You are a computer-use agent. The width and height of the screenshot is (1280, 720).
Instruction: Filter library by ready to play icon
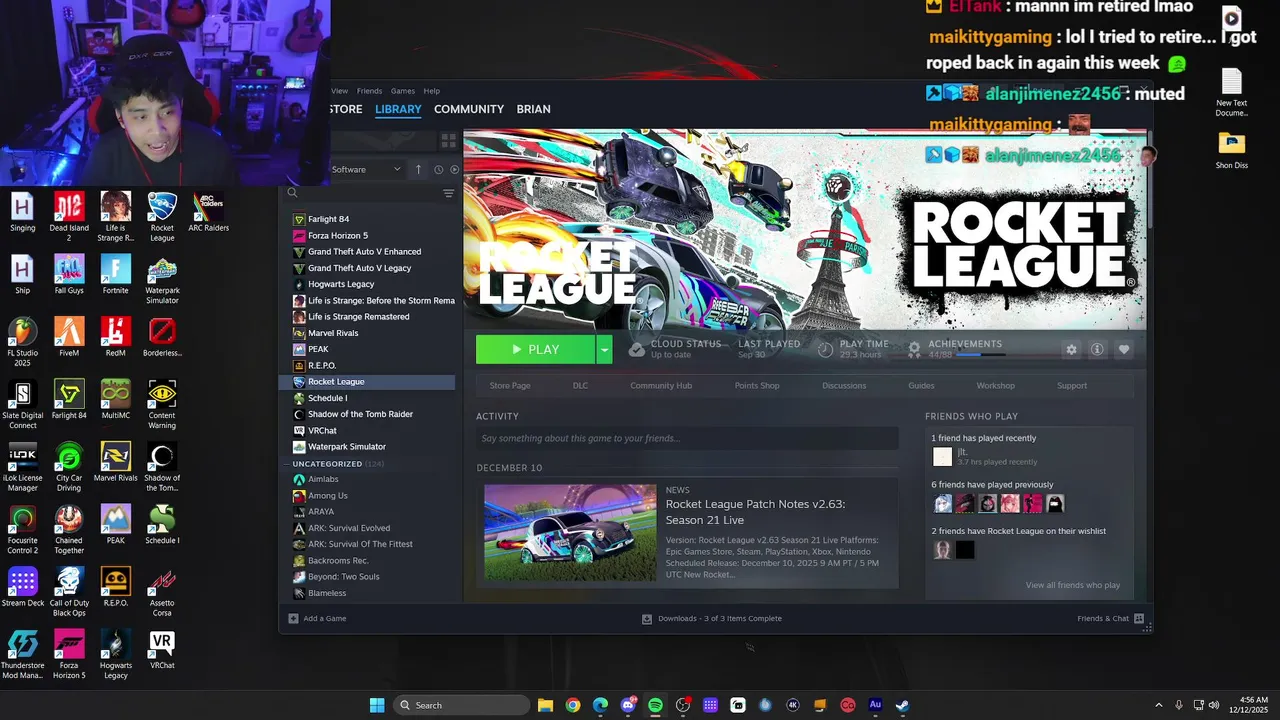(x=454, y=169)
